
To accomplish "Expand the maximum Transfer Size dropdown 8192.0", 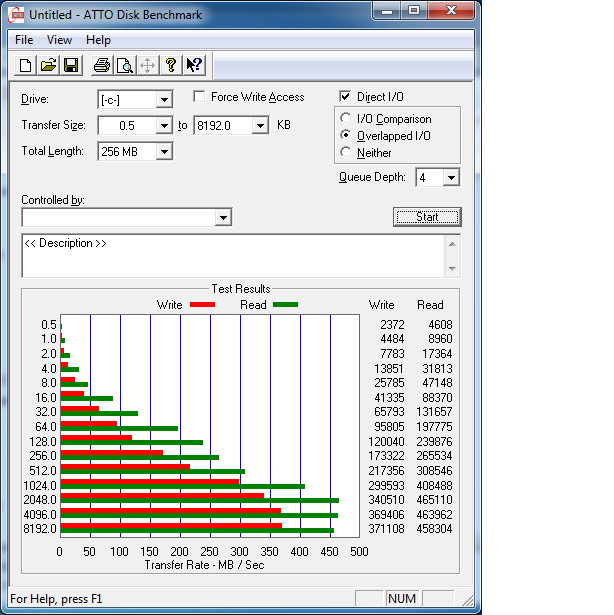I will pos(260,126).
